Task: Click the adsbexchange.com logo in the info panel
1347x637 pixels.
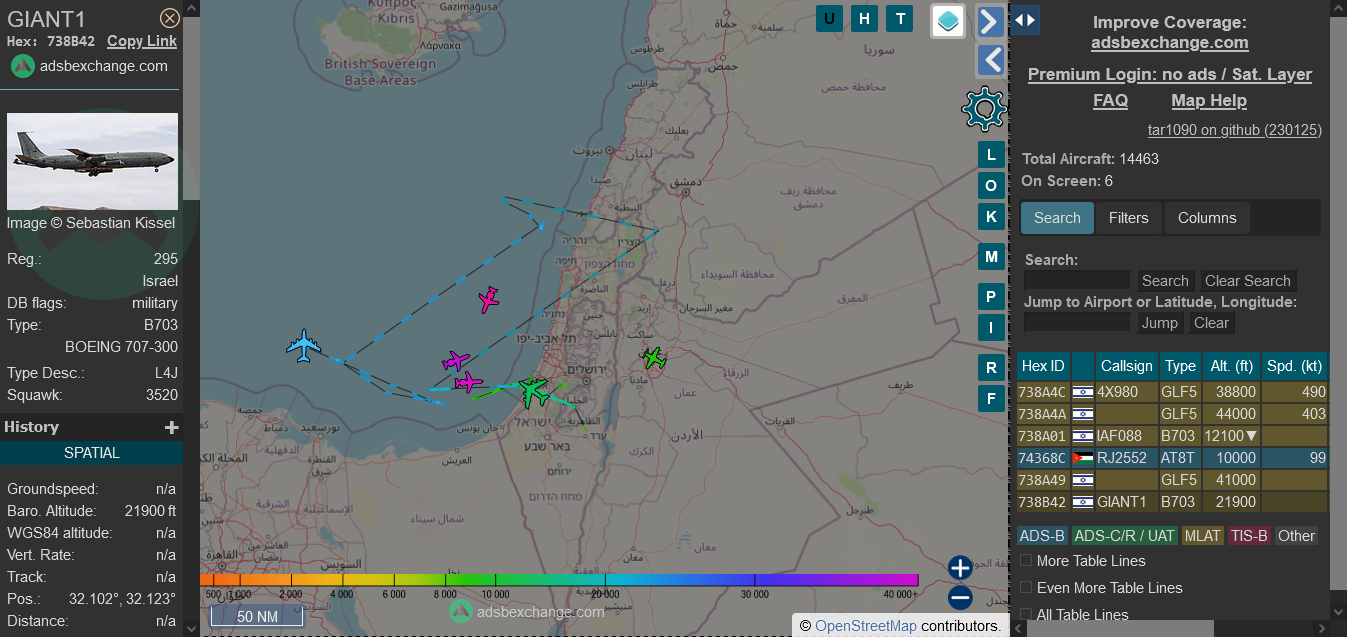Action: tap(90, 66)
